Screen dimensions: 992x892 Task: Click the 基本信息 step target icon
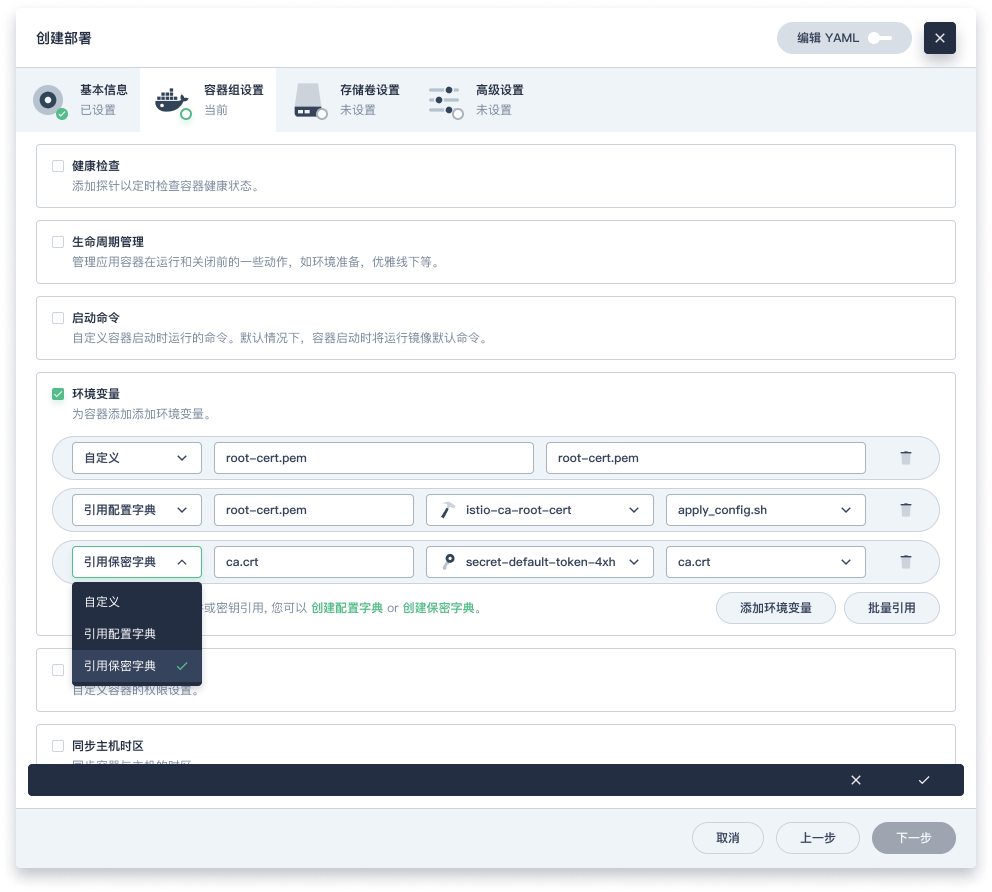(x=48, y=100)
